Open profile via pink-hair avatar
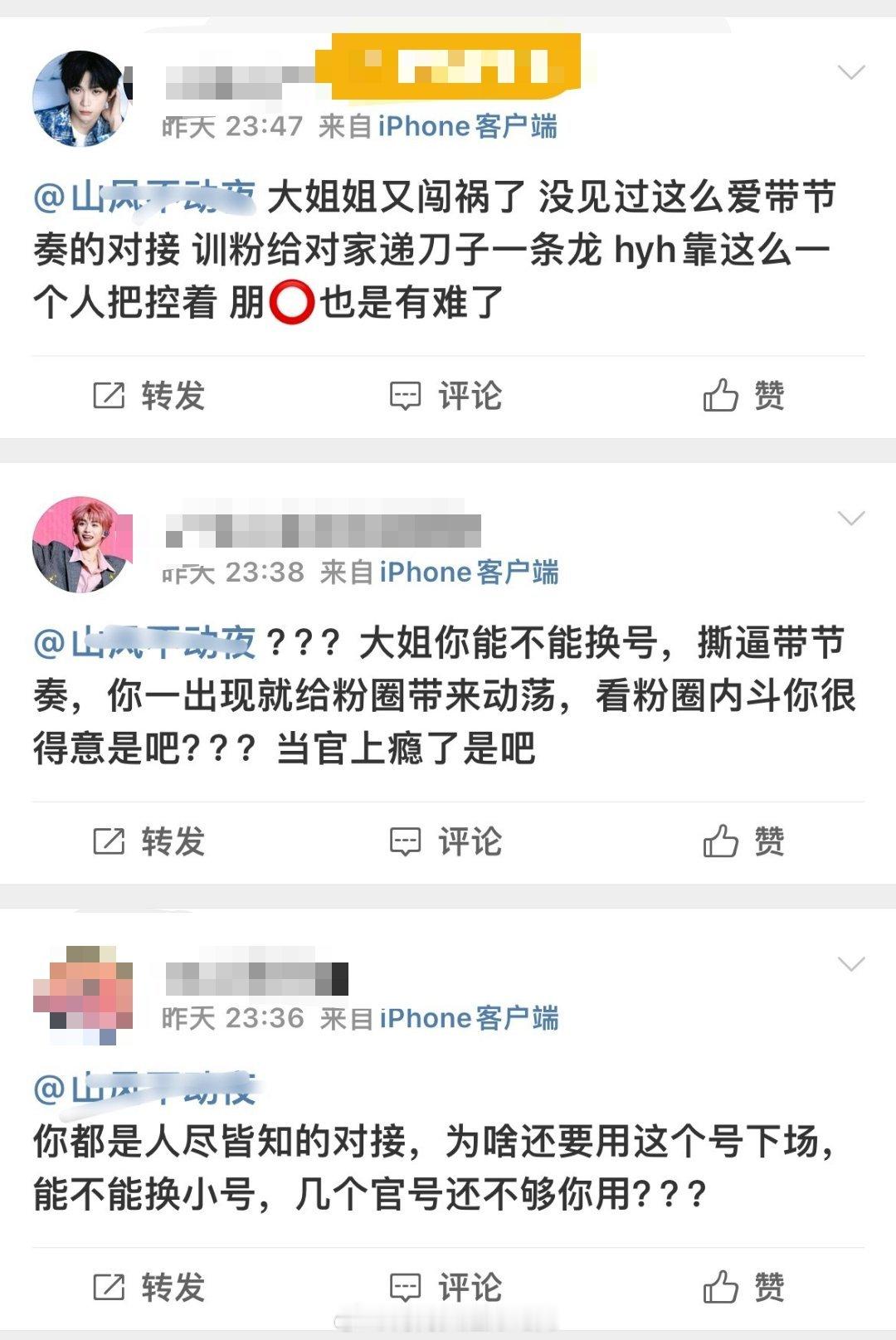This screenshot has height=1340, width=896. 82,544
